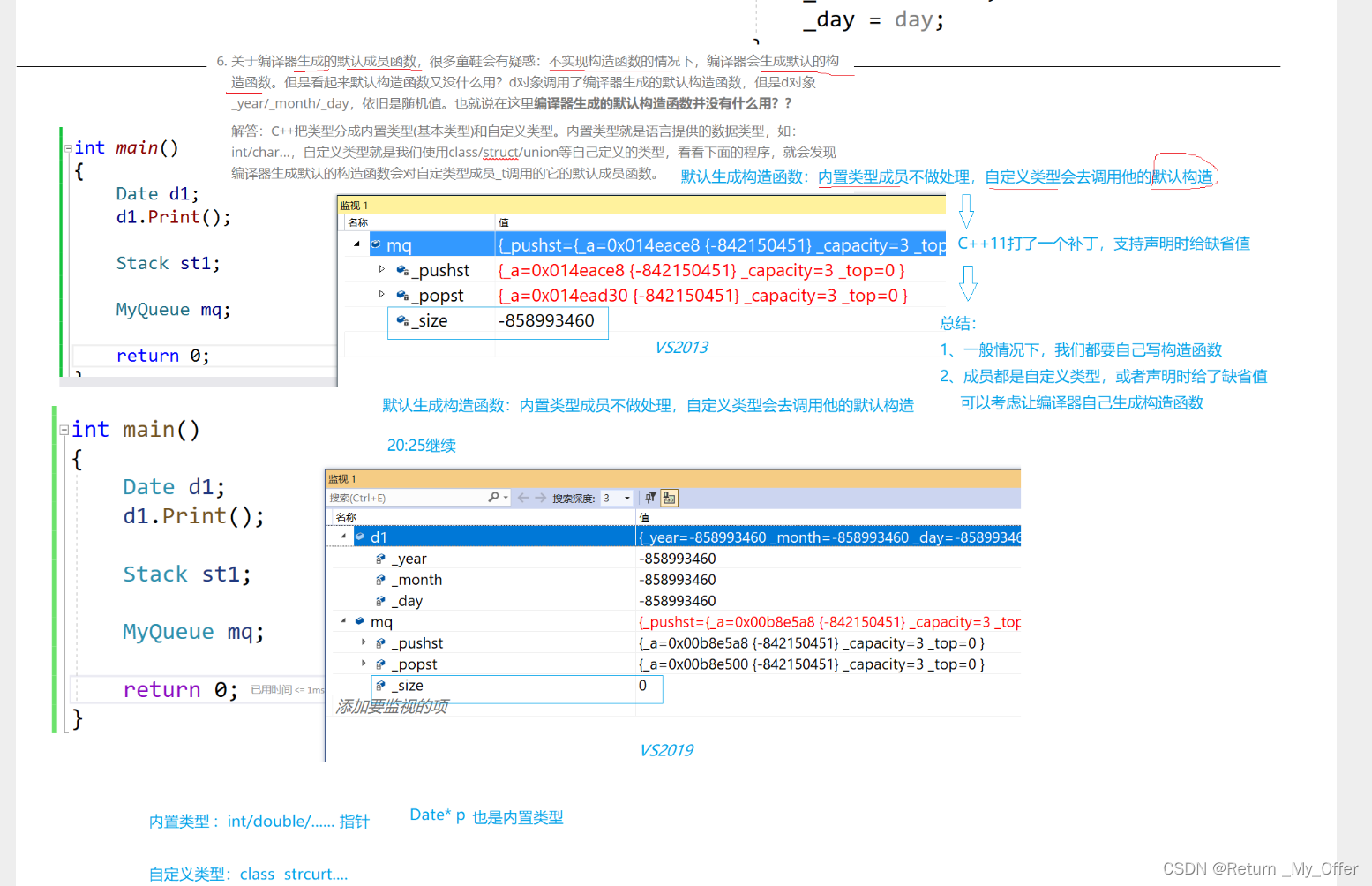Click the '_day = day;' code at top
This screenshot has height=886, width=1372.
coord(873,19)
